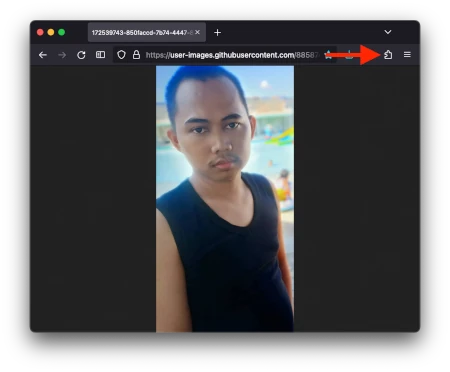This screenshot has width=450, height=372.
Task: Select the 172539743-850faccd tab
Action: tap(147, 32)
